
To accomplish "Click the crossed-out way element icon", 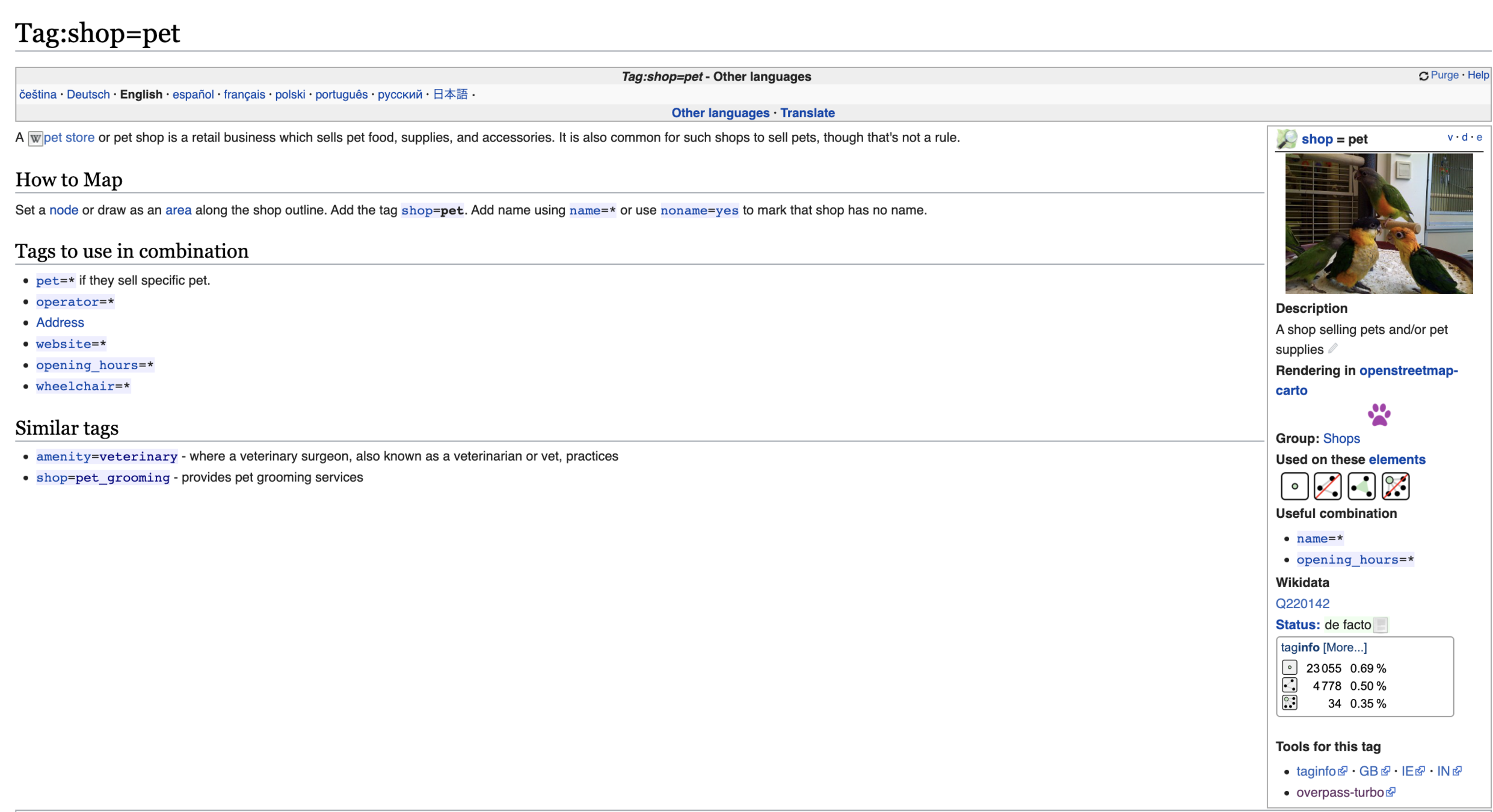I will (x=1327, y=486).
